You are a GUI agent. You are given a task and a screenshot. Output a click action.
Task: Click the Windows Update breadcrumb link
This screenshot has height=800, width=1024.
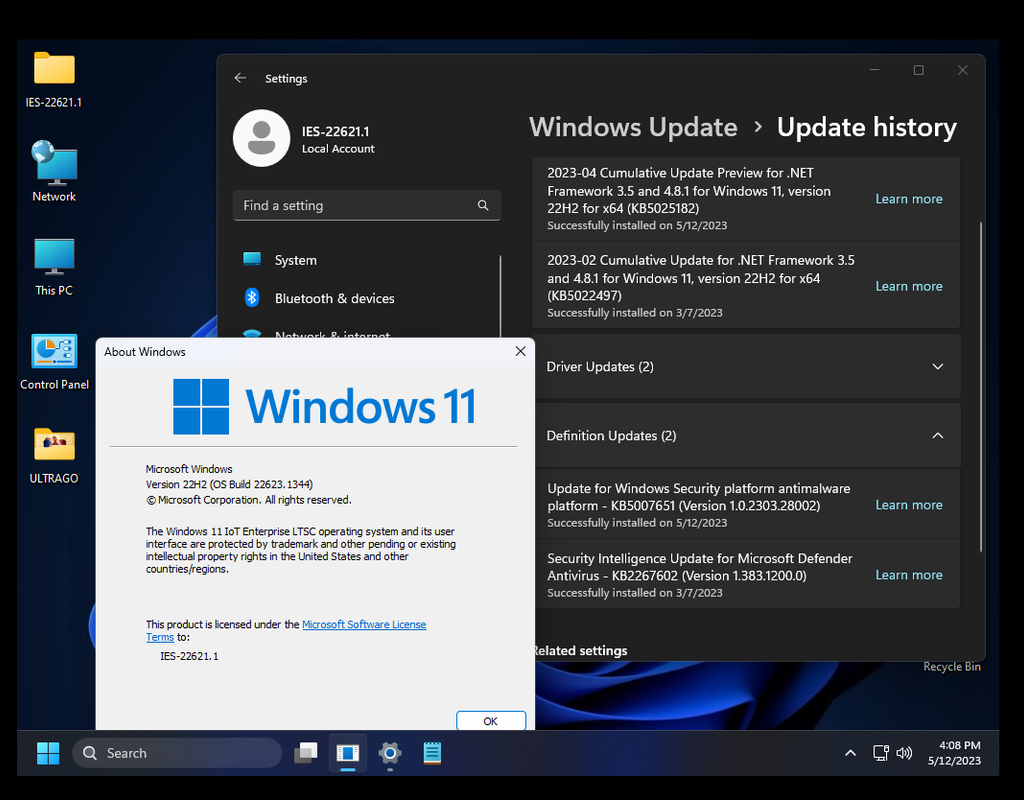point(633,127)
